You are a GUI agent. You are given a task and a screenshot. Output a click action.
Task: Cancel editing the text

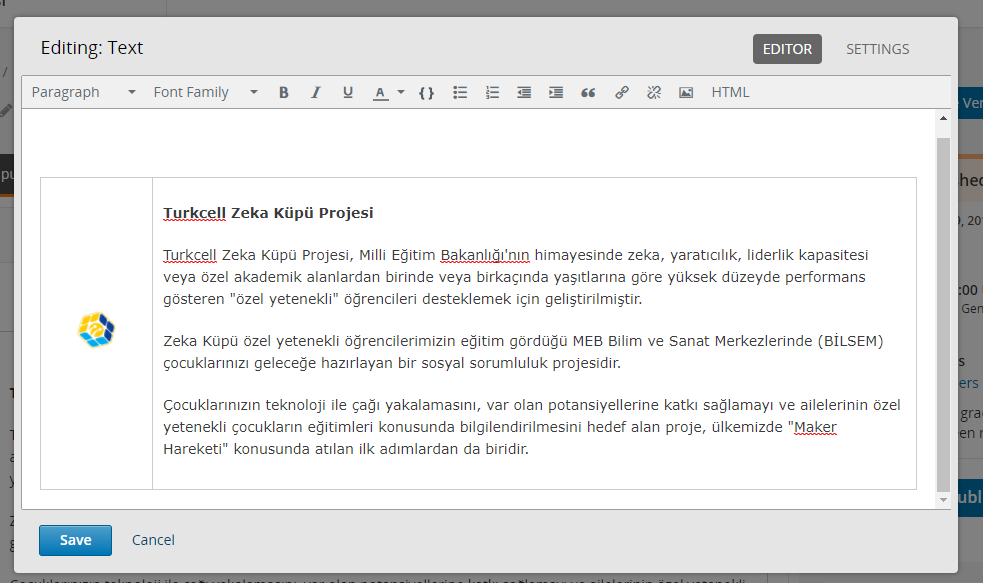tap(153, 540)
